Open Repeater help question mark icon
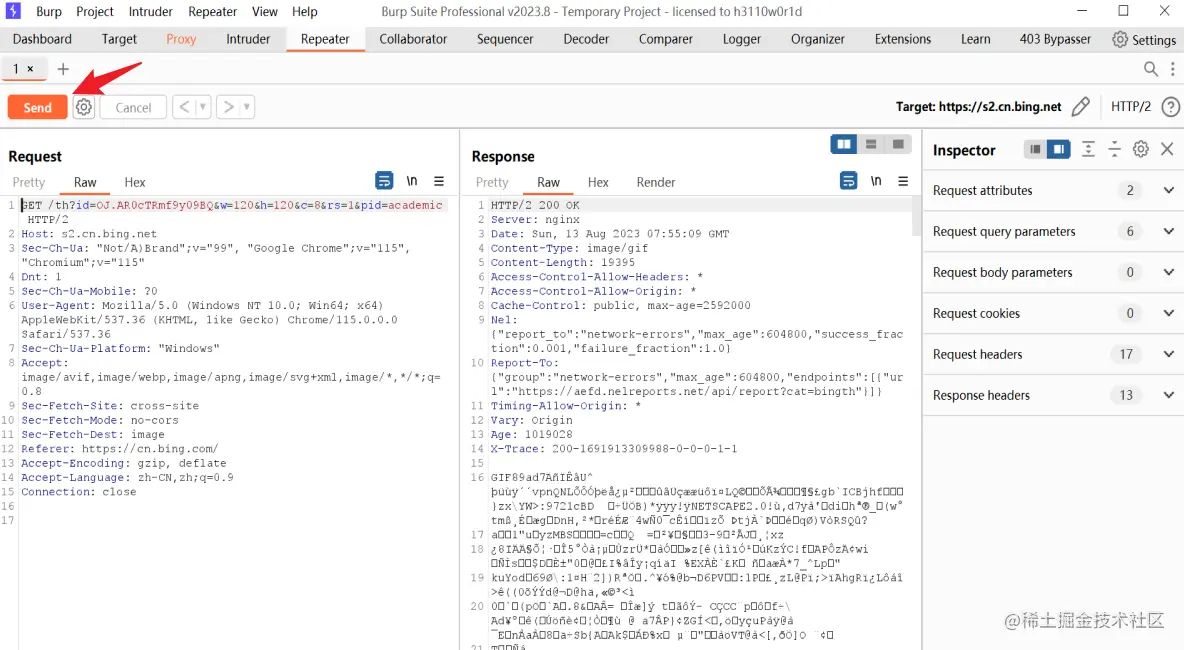The image size is (1184, 650). click(x=1170, y=106)
